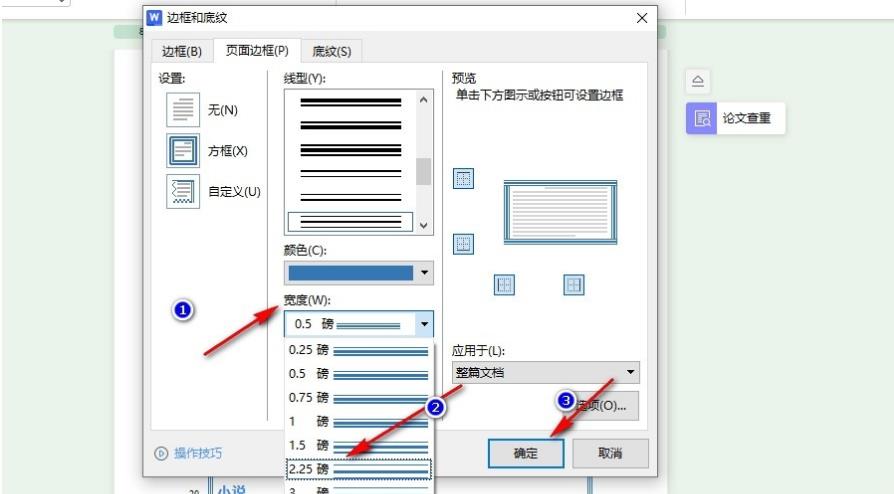Click the 论文查重 button in sidebar
Image resolution: width=894 pixels, height=494 pixels.
(x=735, y=118)
